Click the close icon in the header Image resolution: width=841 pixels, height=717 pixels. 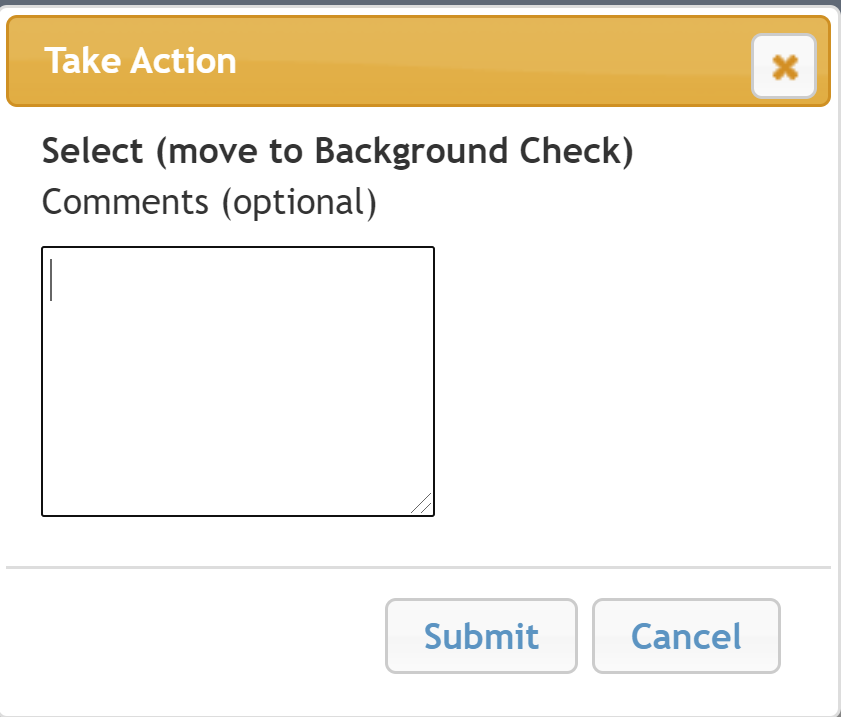pyautogui.click(x=784, y=67)
